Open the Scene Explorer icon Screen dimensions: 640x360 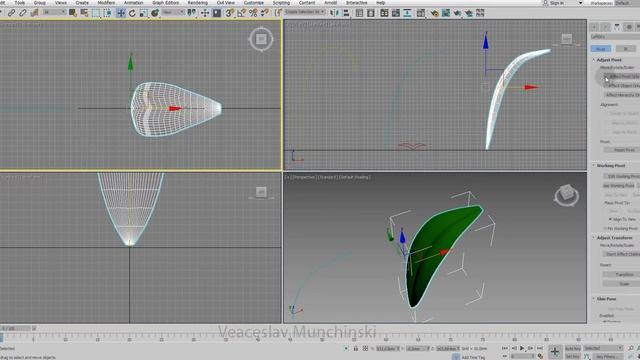pos(359,13)
